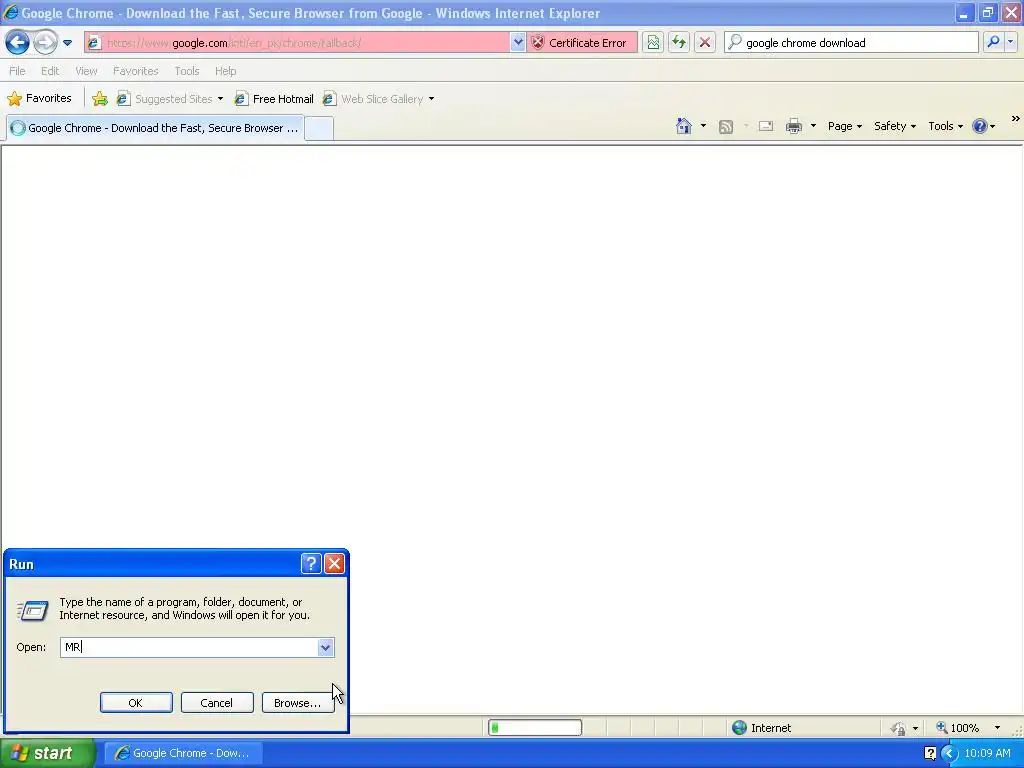The width and height of the screenshot is (1024, 768).
Task: Toggle the Compatibility View icon
Action: coord(653,43)
